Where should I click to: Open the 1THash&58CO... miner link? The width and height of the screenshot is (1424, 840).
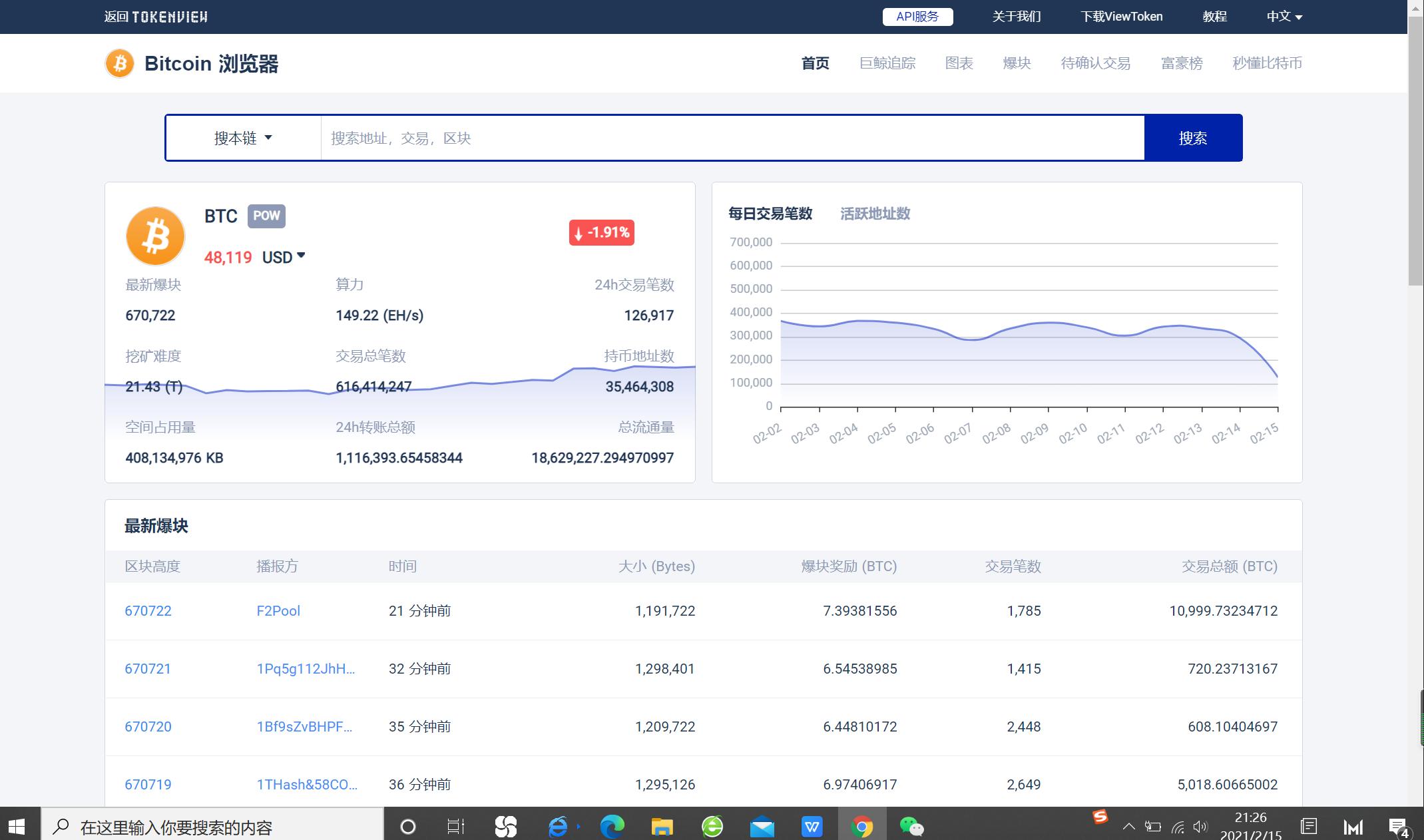pos(307,785)
